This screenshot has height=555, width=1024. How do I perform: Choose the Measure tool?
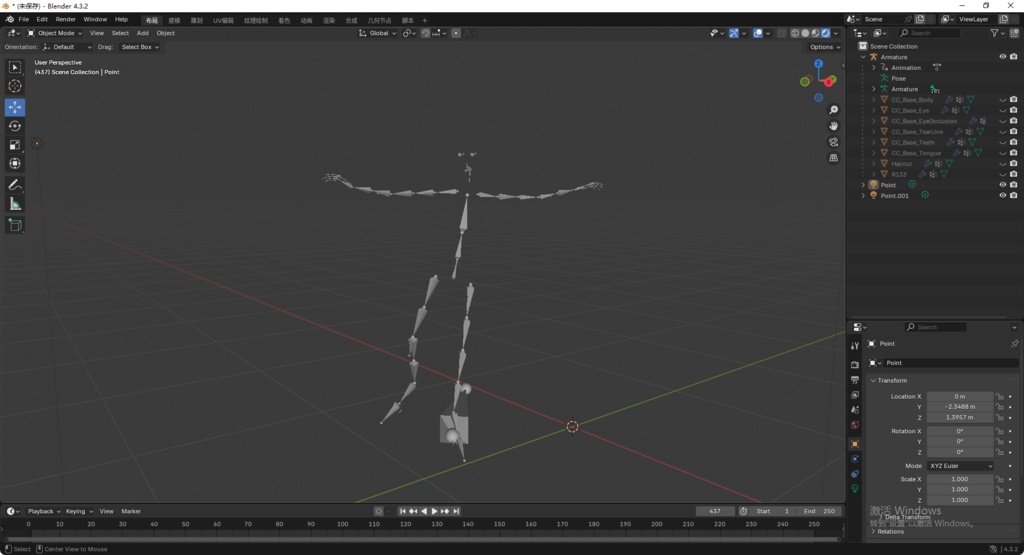pyautogui.click(x=15, y=204)
